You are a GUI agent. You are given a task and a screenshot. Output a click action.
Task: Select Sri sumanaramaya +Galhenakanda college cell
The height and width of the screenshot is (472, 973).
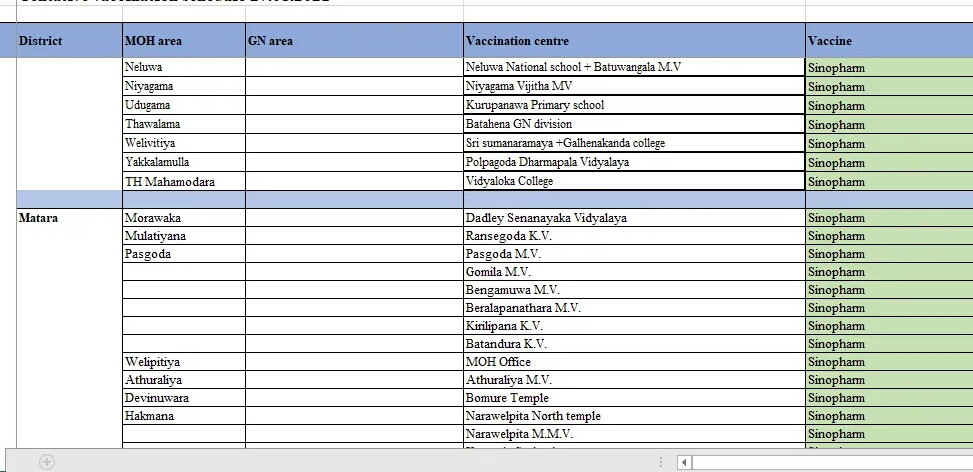(x=634, y=143)
